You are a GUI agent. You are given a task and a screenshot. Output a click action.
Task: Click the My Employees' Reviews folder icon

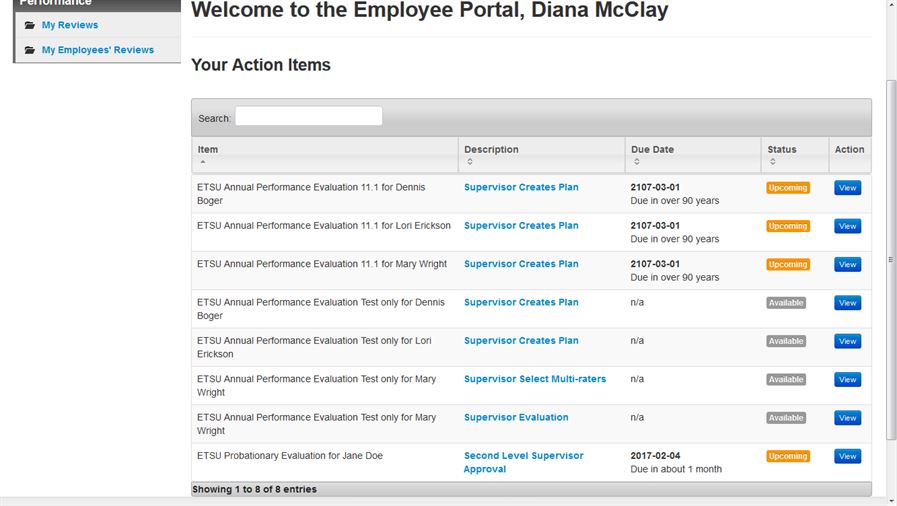coord(30,50)
